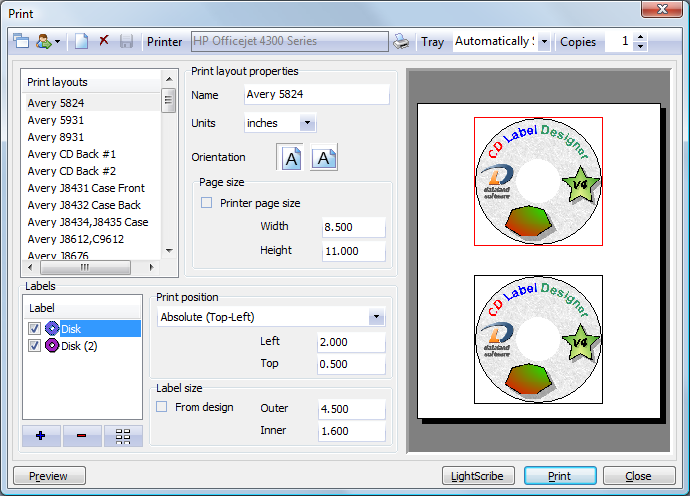Click the window layout icon in toolbar

pos(21,41)
